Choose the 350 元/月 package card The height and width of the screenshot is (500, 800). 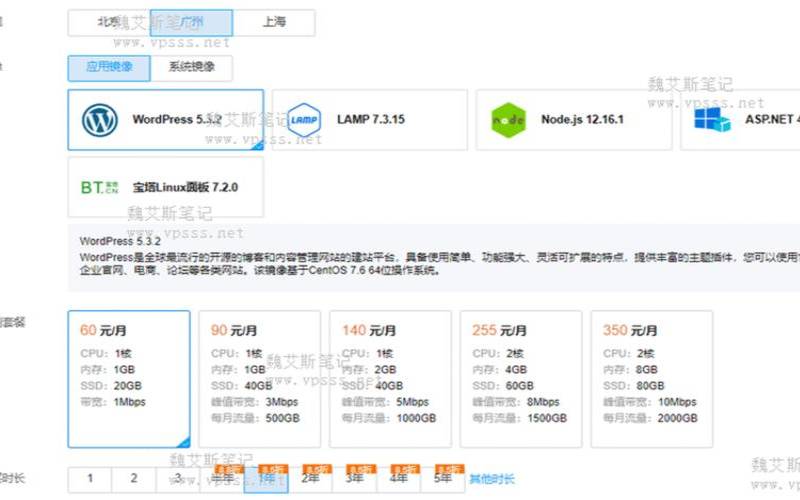(x=651, y=378)
